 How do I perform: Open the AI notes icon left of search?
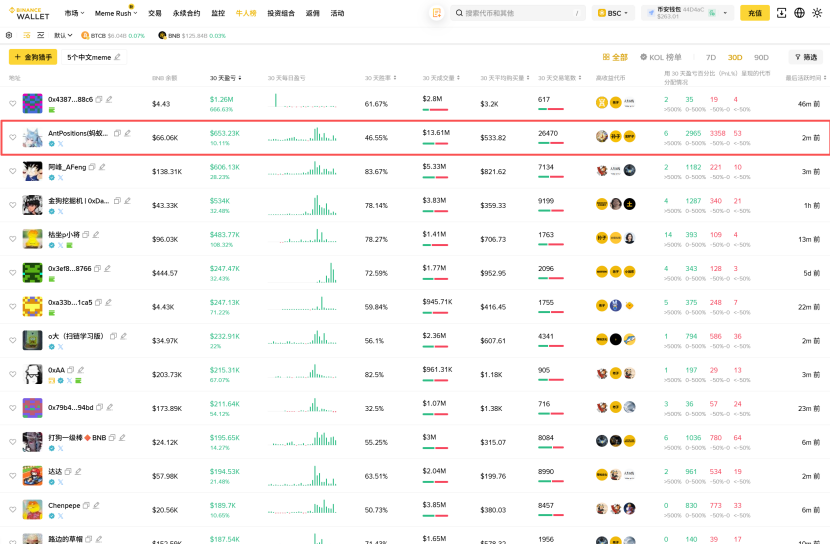(437, 13)
